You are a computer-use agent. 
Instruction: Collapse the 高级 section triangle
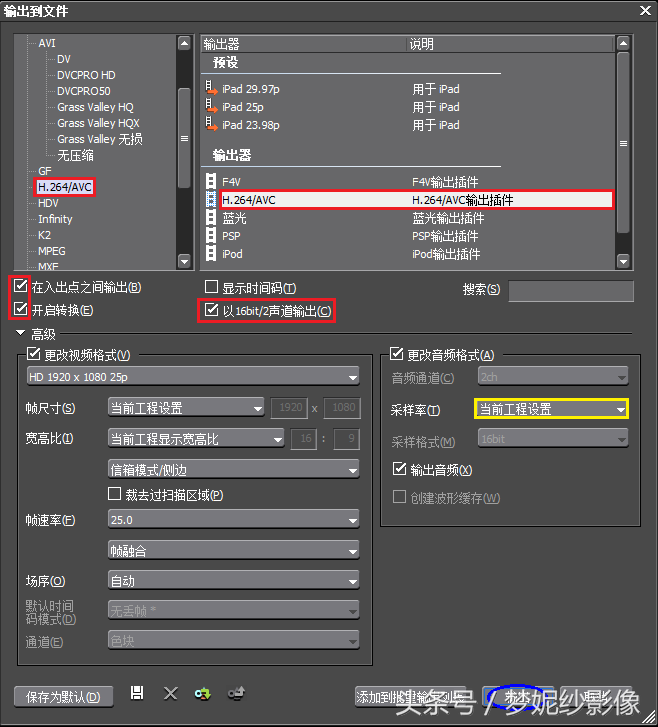click(20, 333)
